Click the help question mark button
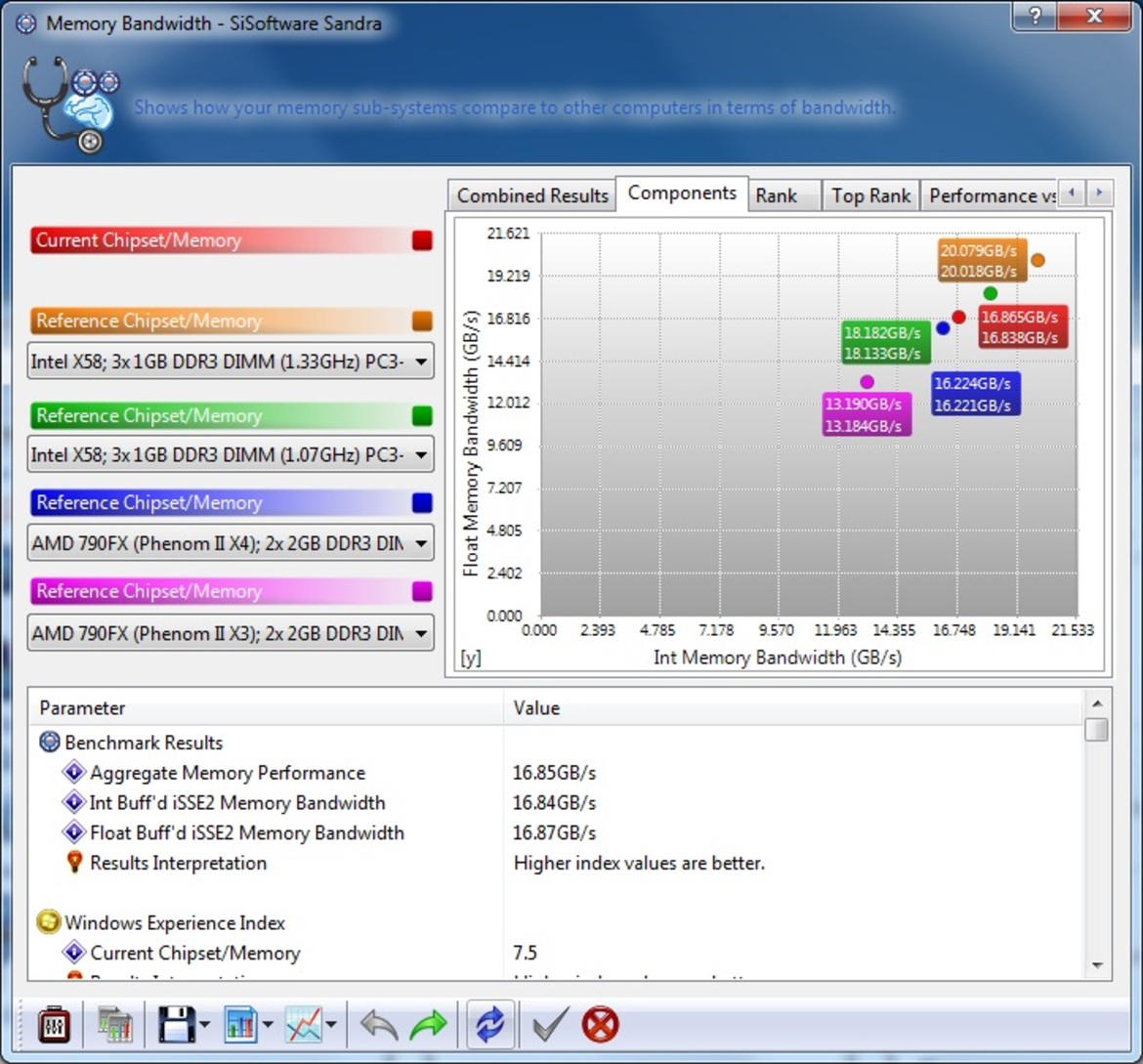This screenshot has height=1064, width=1143. tap(1037, 16)
